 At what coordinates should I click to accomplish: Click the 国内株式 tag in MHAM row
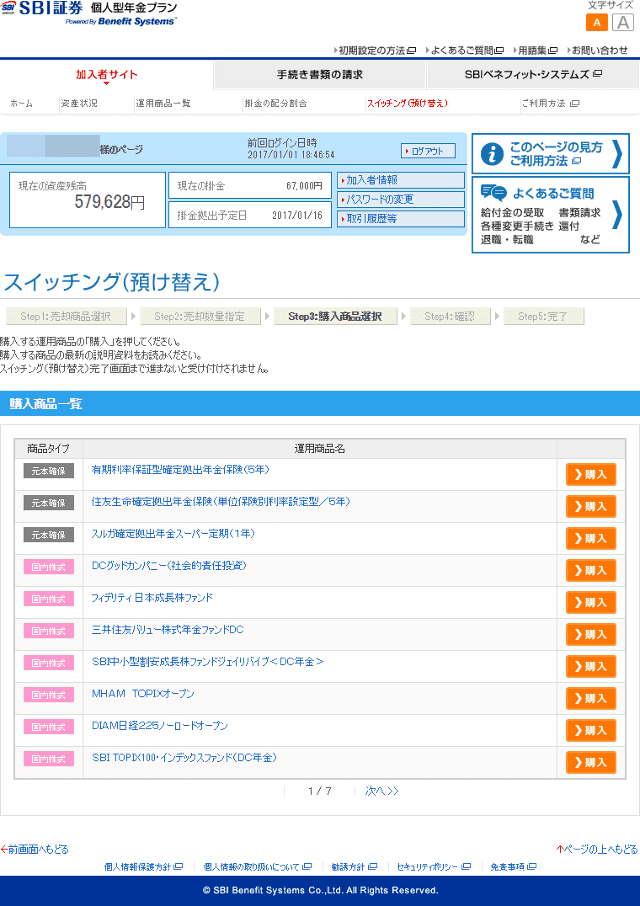pyautogui.click(x=49, y=695)
